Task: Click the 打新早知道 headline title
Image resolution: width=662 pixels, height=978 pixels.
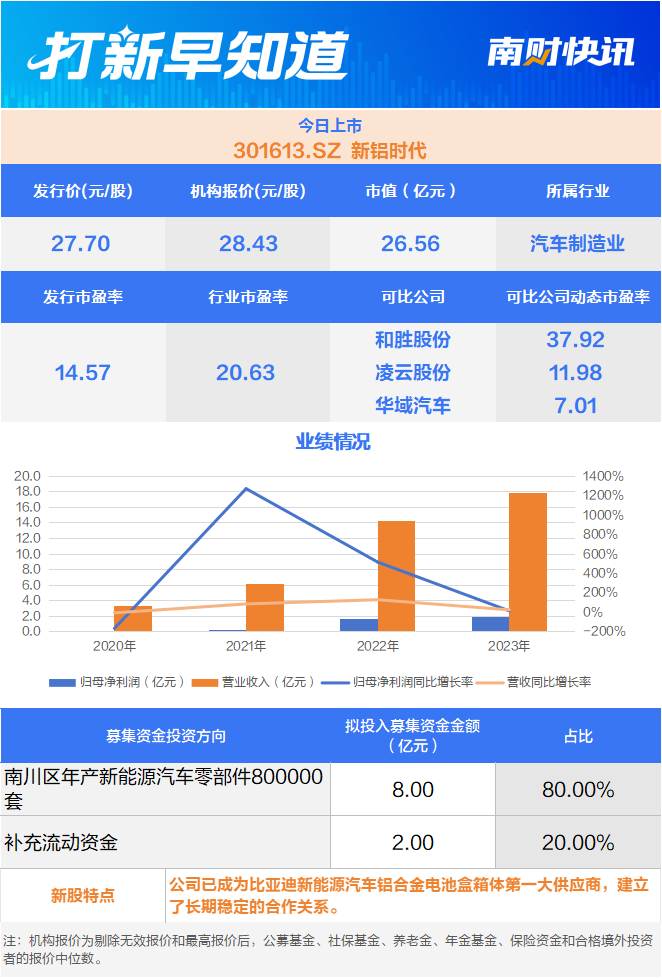Action: 188,54
